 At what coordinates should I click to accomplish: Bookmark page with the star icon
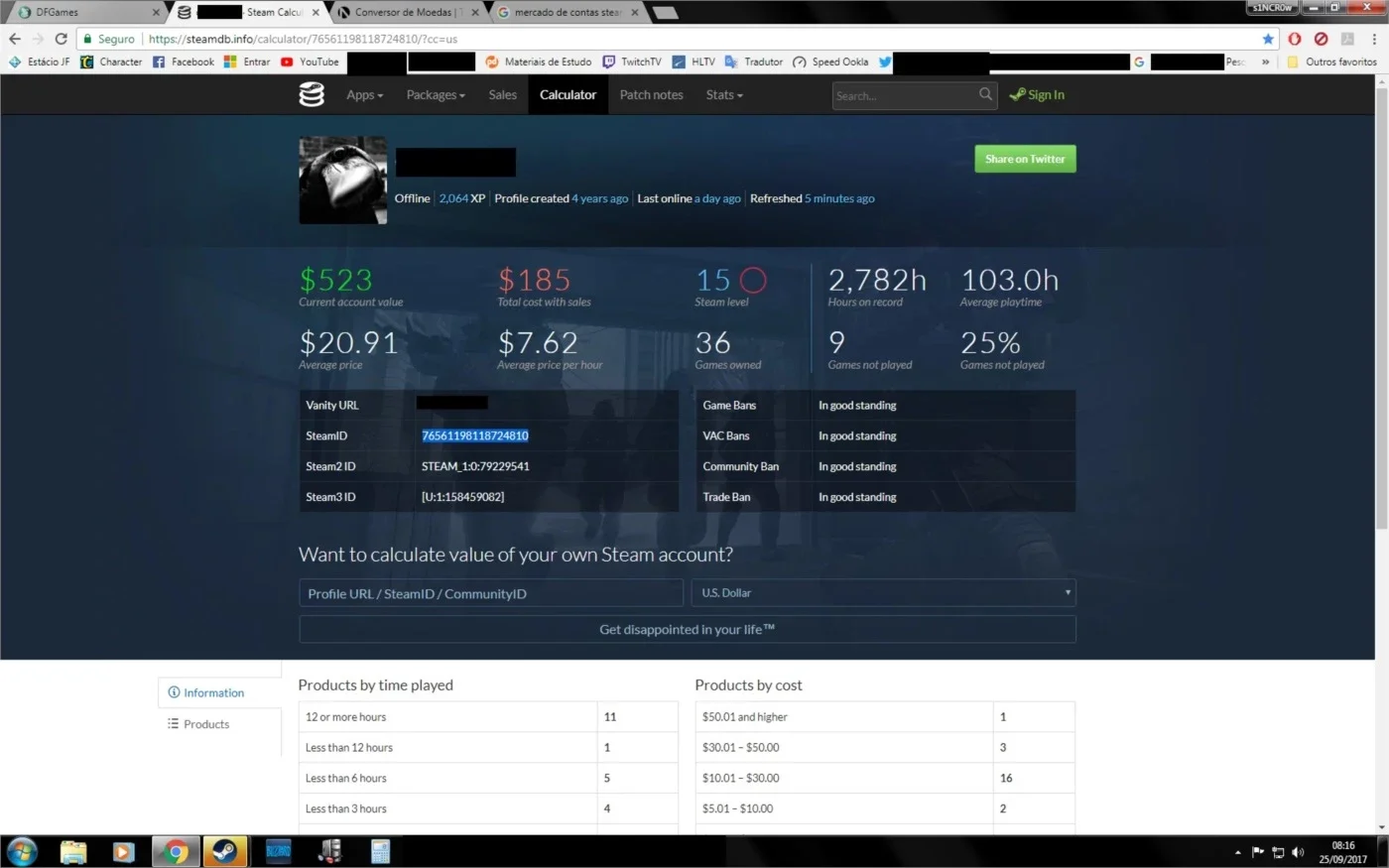pos(1268,39)
